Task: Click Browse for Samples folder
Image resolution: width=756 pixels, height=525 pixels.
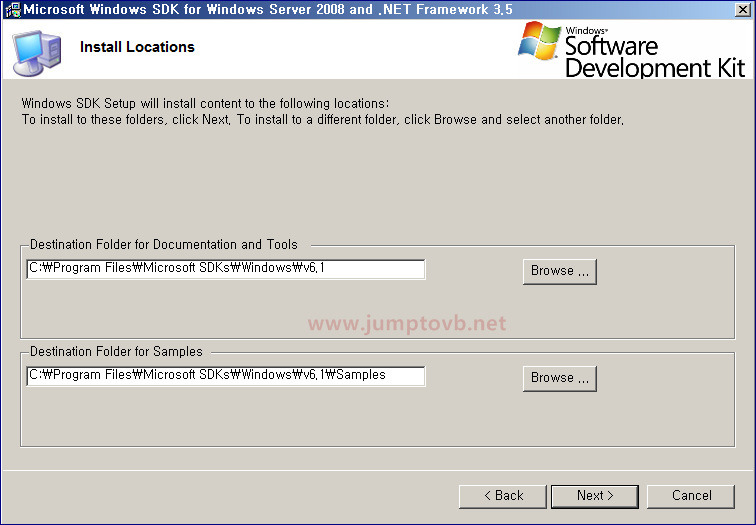Action: coord(560,378)
